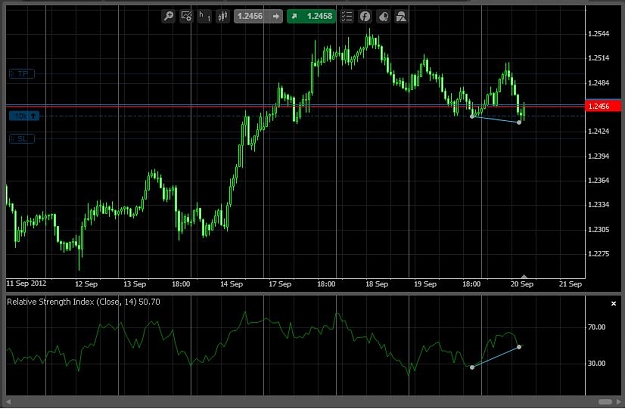The image size is (625, 409).
Task: Click the red 1.2456 price tag
Action: (x=603, y=106)
